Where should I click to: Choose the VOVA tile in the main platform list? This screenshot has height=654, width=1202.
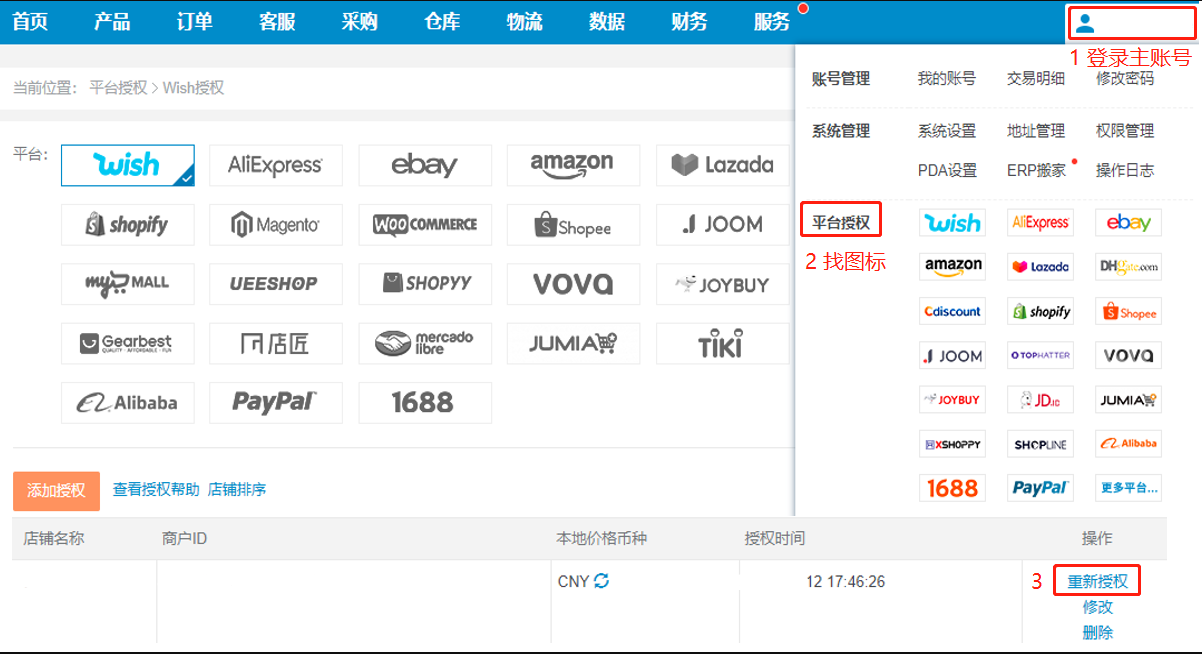pos(573,284)
